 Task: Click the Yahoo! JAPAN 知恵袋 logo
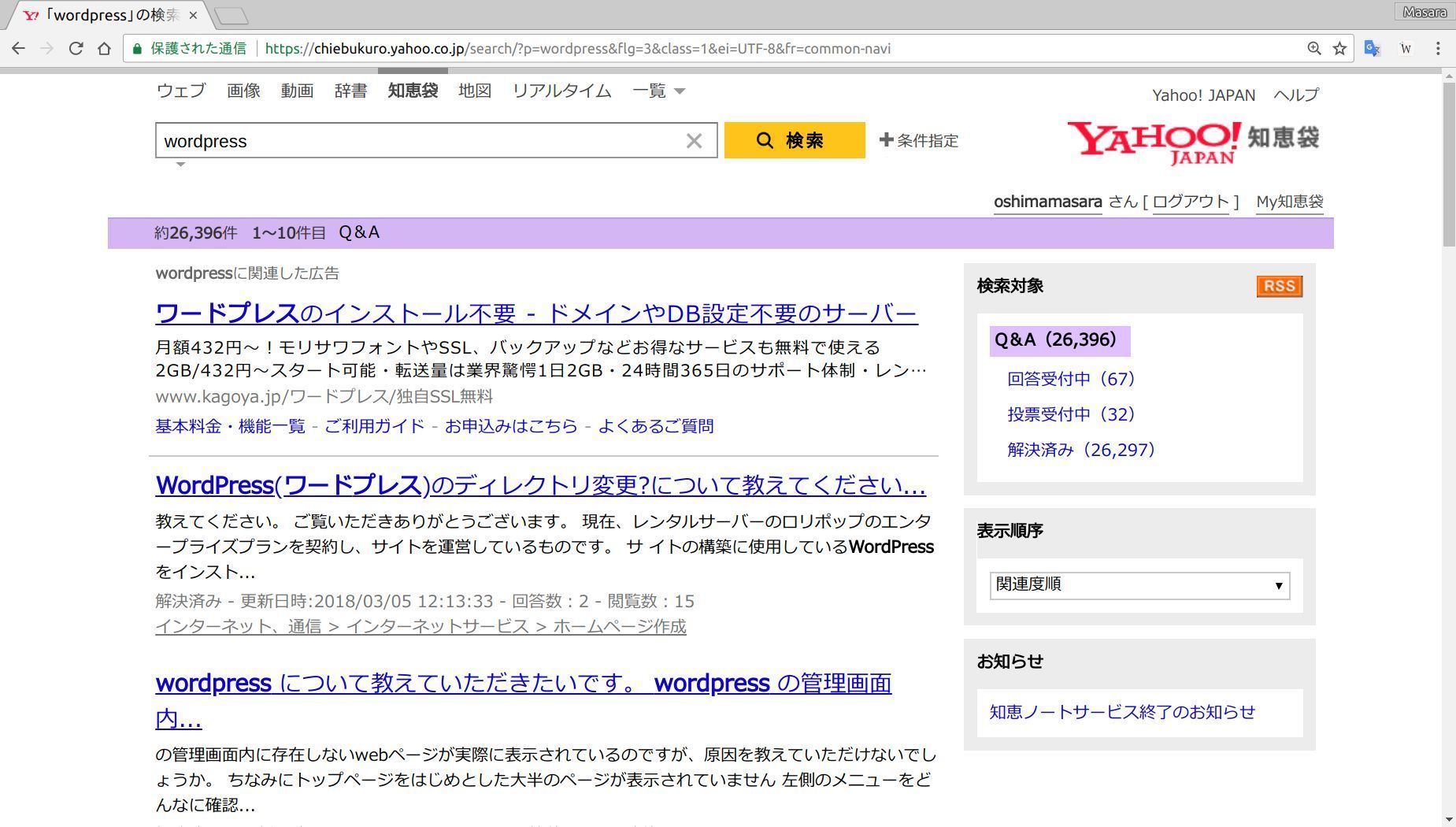tap(1193, 143)
